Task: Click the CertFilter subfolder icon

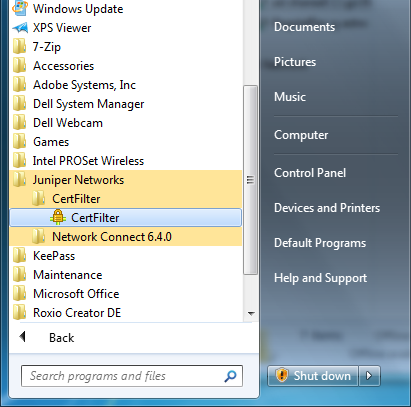Action: 39,199
